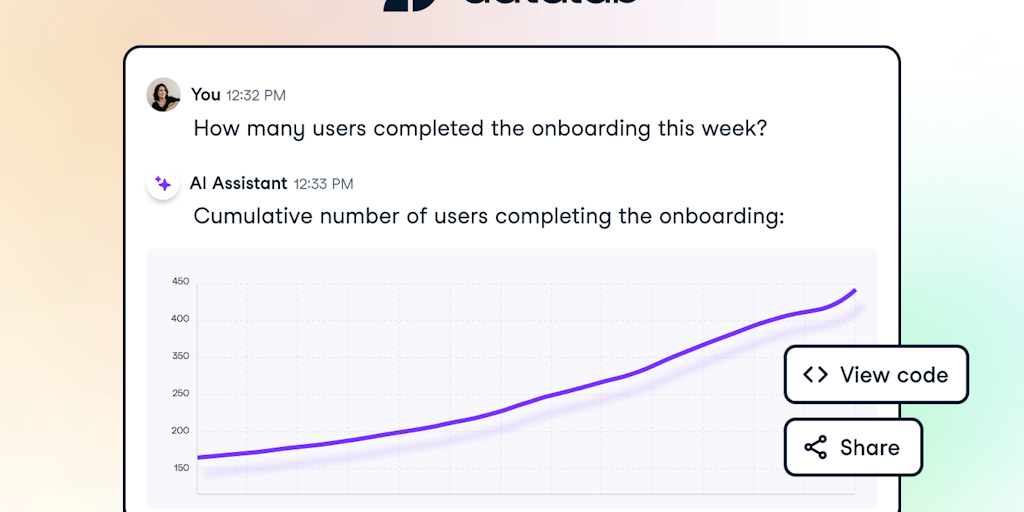This screenshot has width=1024, height=512.
Task: Select the "AI Assistant" sender name
Action: click(x=238, y=184)
